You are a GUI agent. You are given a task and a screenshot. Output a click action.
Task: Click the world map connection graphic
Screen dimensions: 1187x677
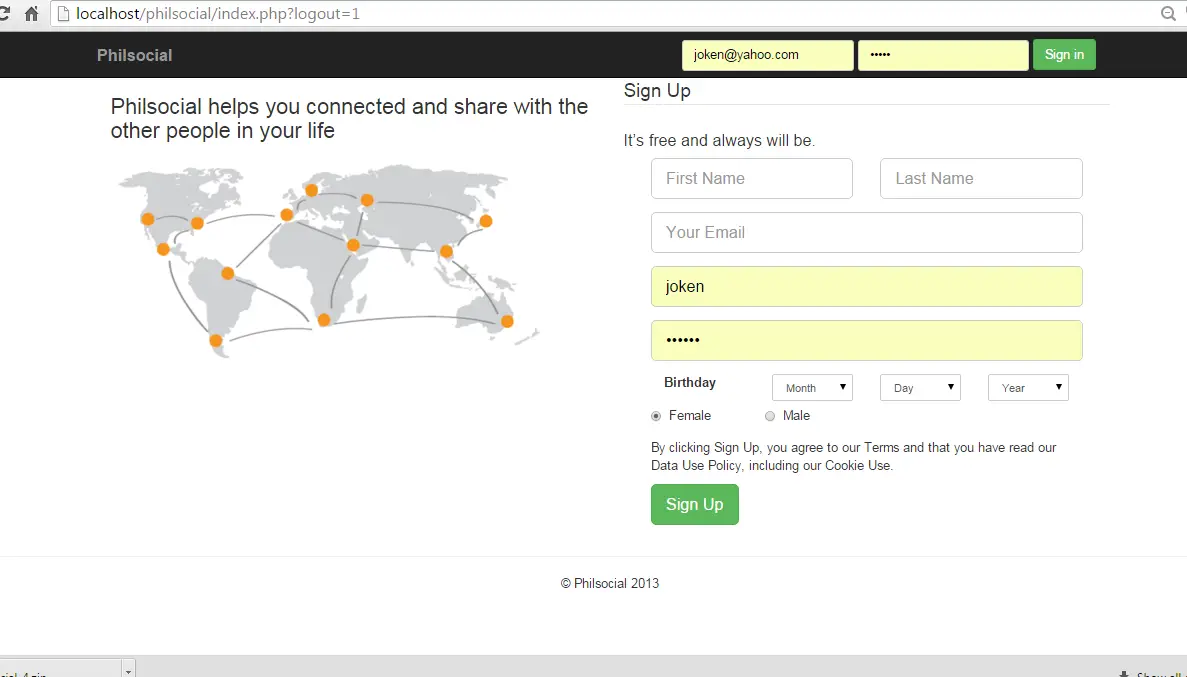point(329,260)
